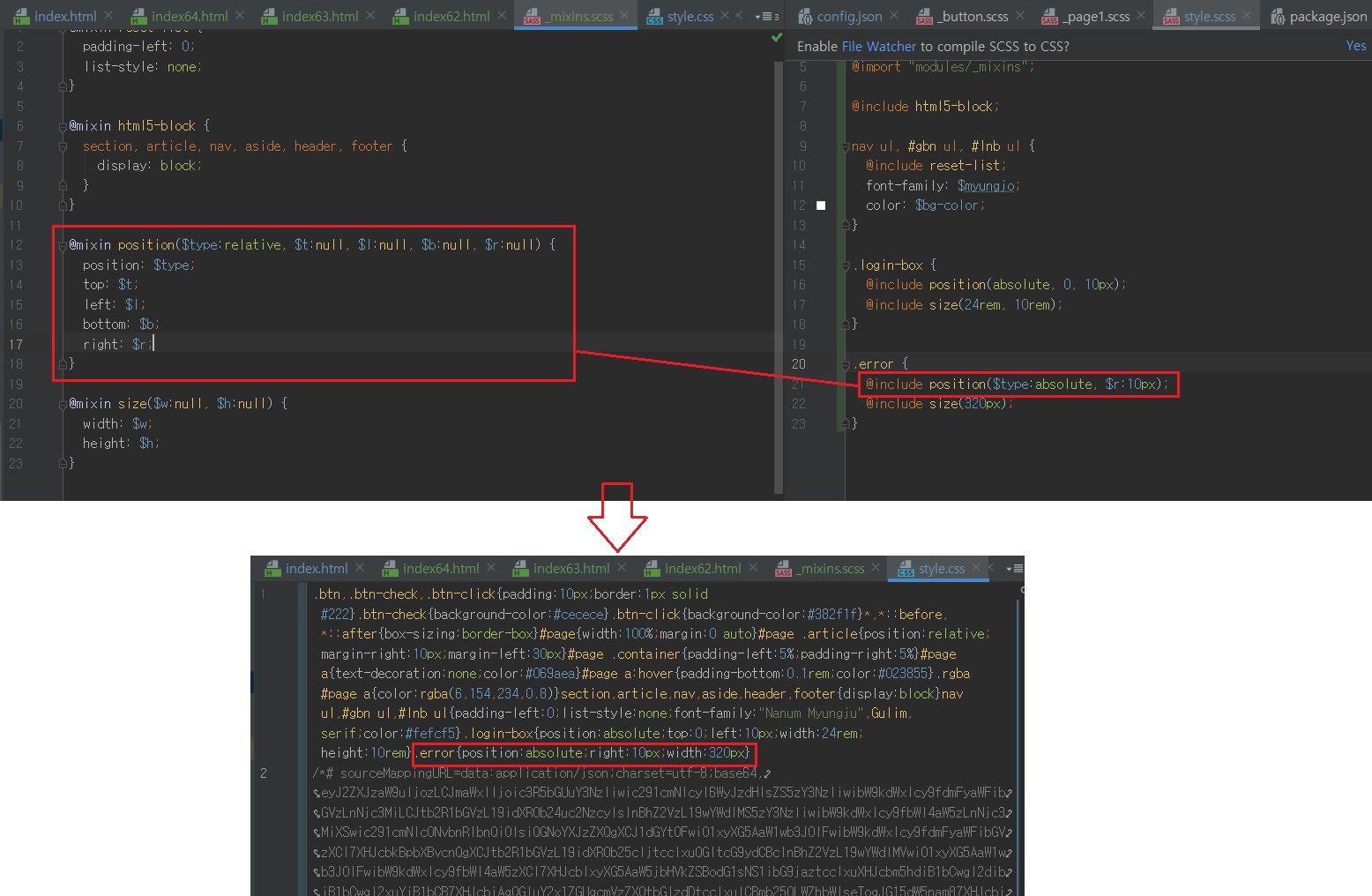1372x896 pixels.
Task: Close the config.json tab
Action: pyautogui.click(x=893, y=16)
